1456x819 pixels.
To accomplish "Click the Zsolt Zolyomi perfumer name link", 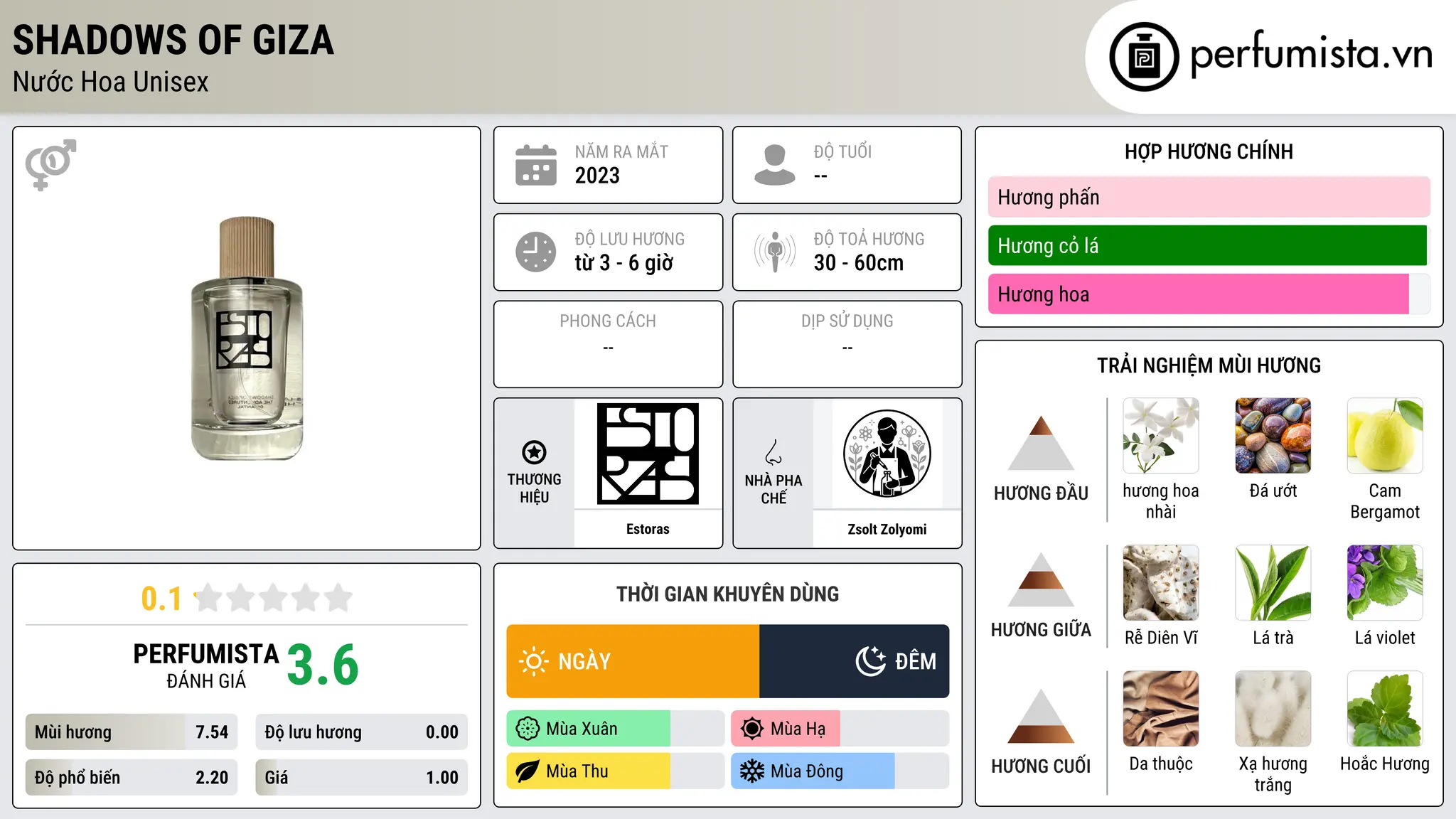I will pos(887,529).
